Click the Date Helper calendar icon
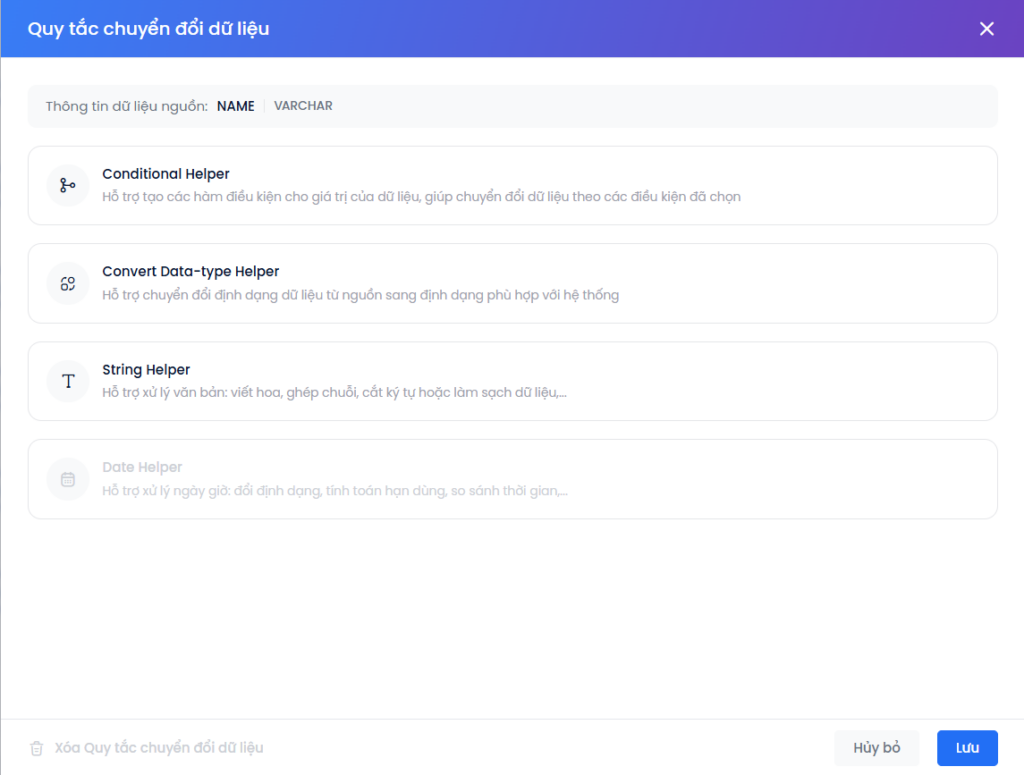This screenshot has width=1024, height=775. 68,479
